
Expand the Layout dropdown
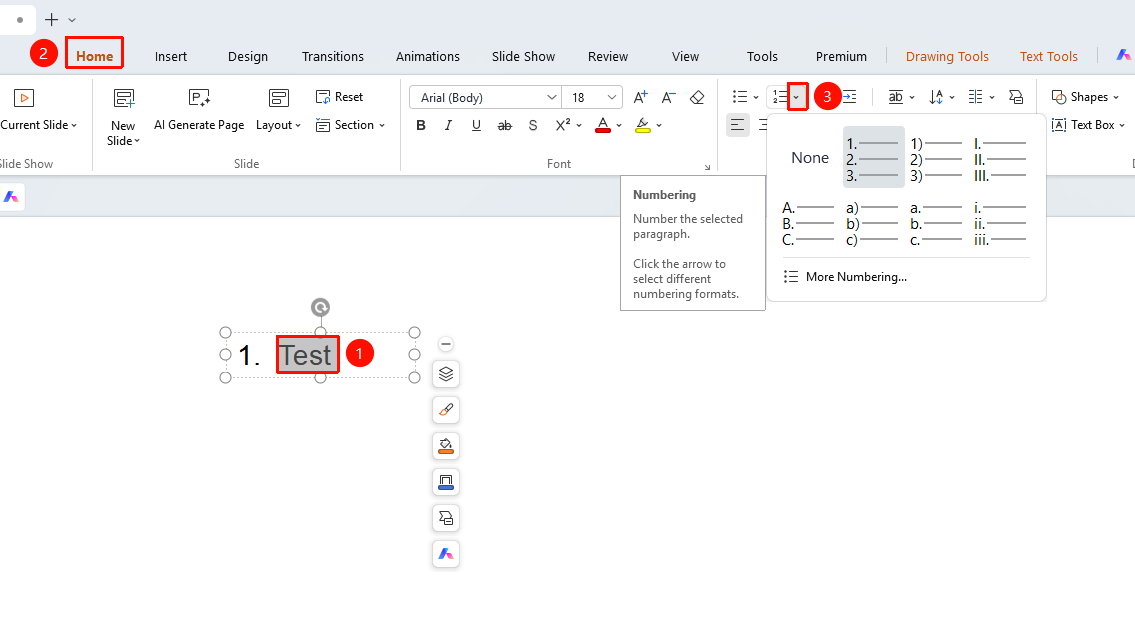coord(278,125)
